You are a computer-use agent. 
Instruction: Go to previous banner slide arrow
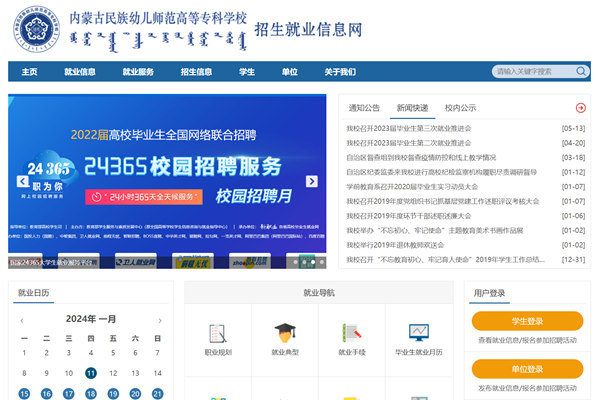pos(22,181)
